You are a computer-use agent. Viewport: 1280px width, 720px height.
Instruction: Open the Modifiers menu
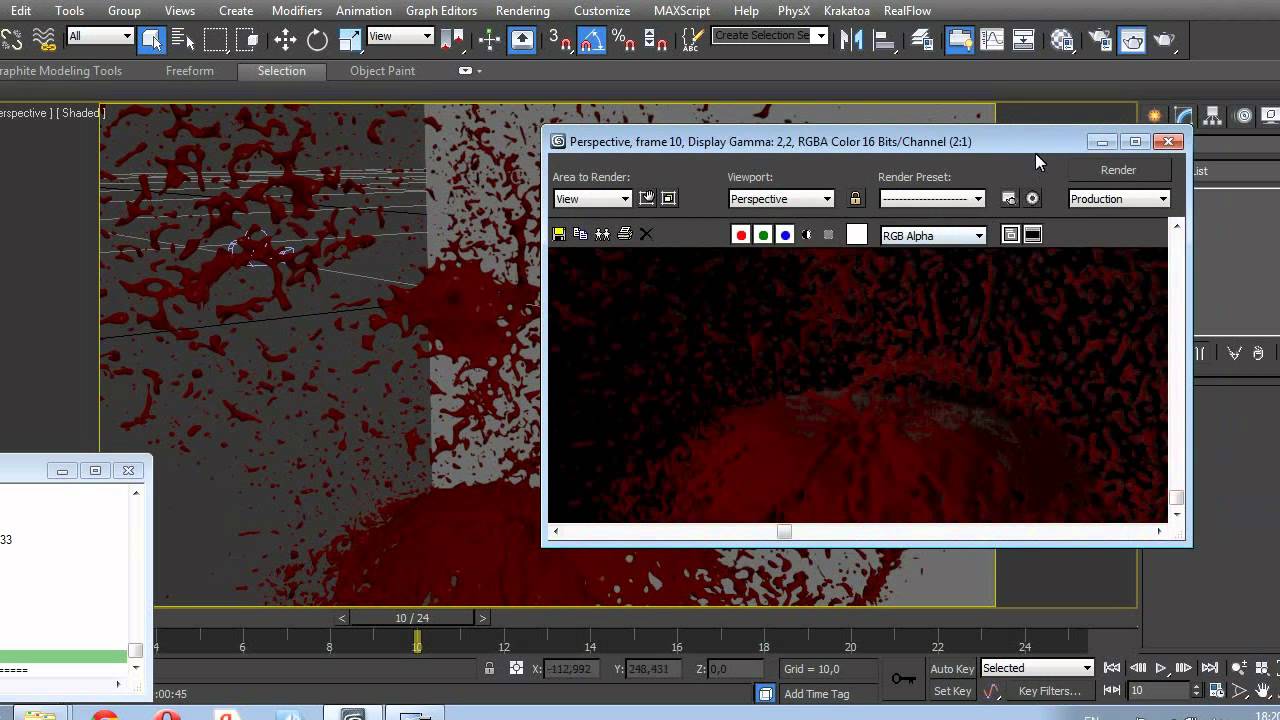pos(297,11)
